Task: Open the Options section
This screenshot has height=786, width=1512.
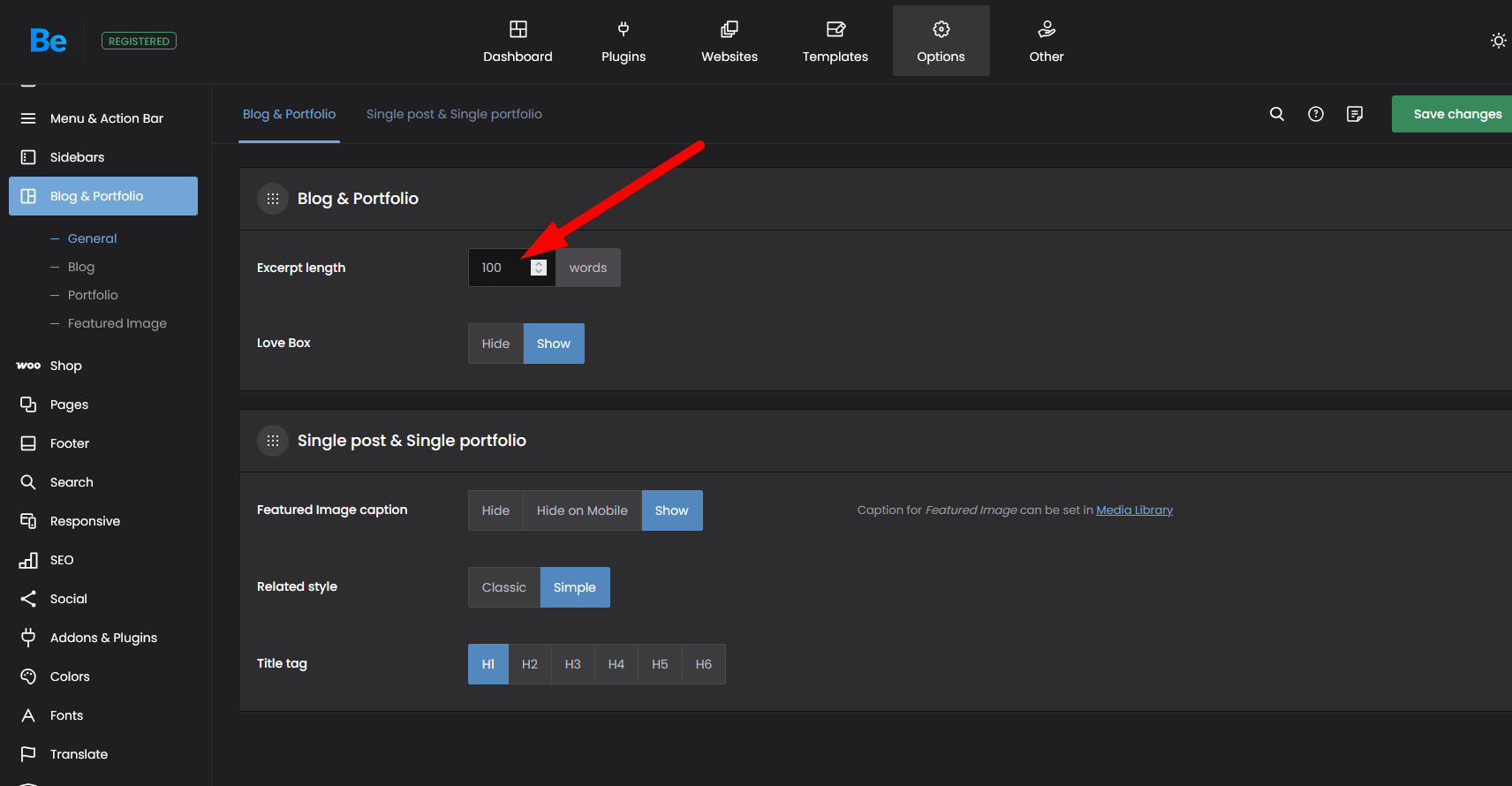Action: pyautogui.click(x=941, y=41)
